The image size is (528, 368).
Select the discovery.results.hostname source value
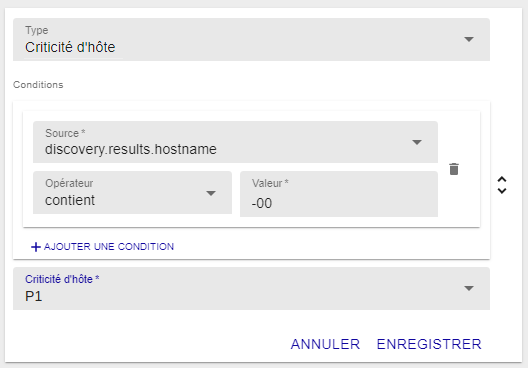pyautogui.click(x=131, y=149)
